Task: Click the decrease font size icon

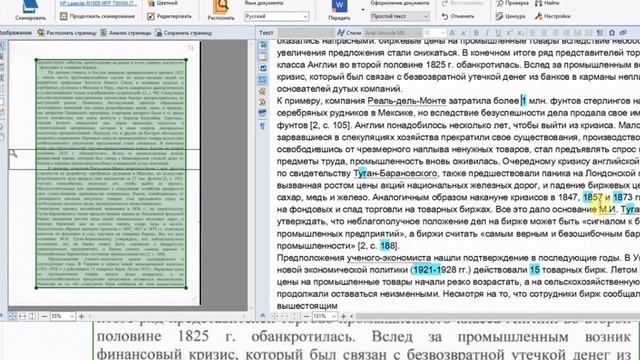Action: [464, 33]
